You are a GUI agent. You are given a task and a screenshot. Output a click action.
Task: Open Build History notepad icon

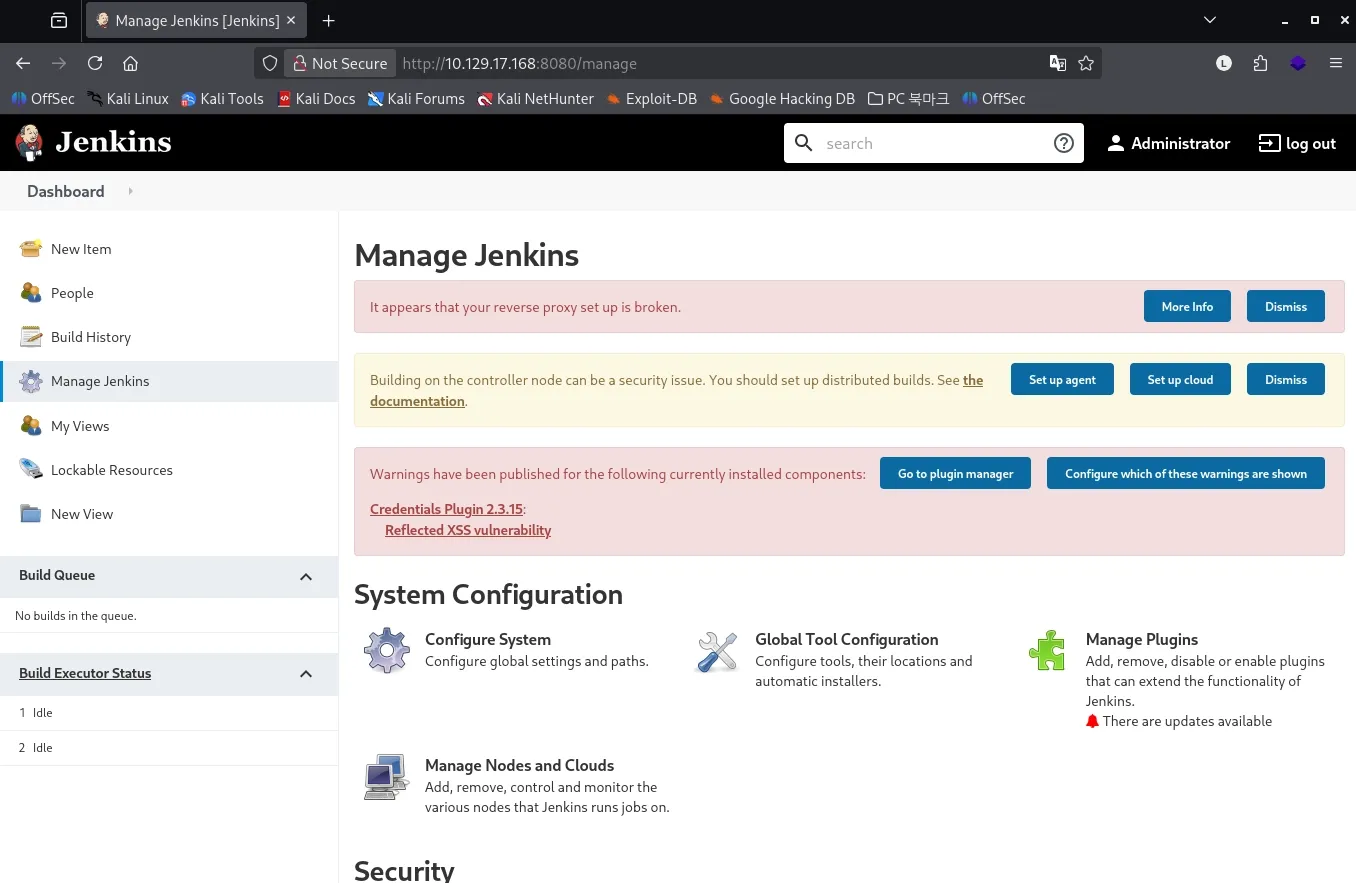(x=31, y=337)
